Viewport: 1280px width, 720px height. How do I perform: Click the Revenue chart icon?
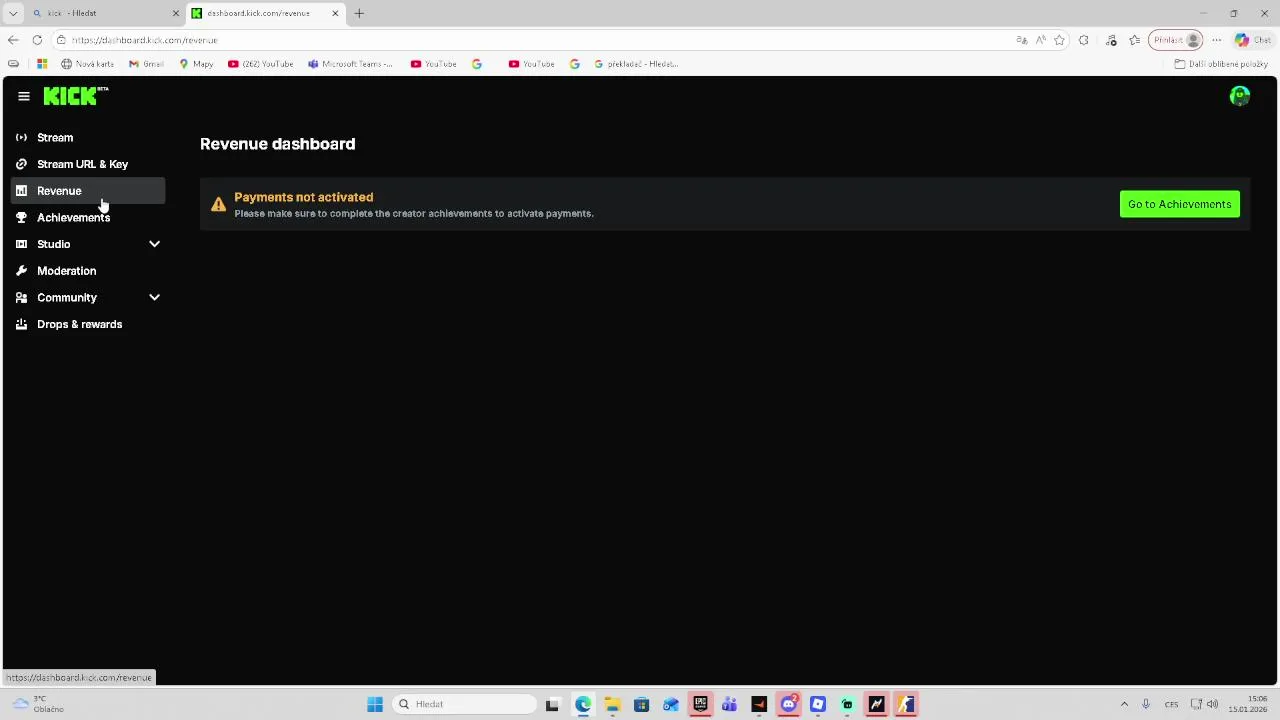pos(21,191)
